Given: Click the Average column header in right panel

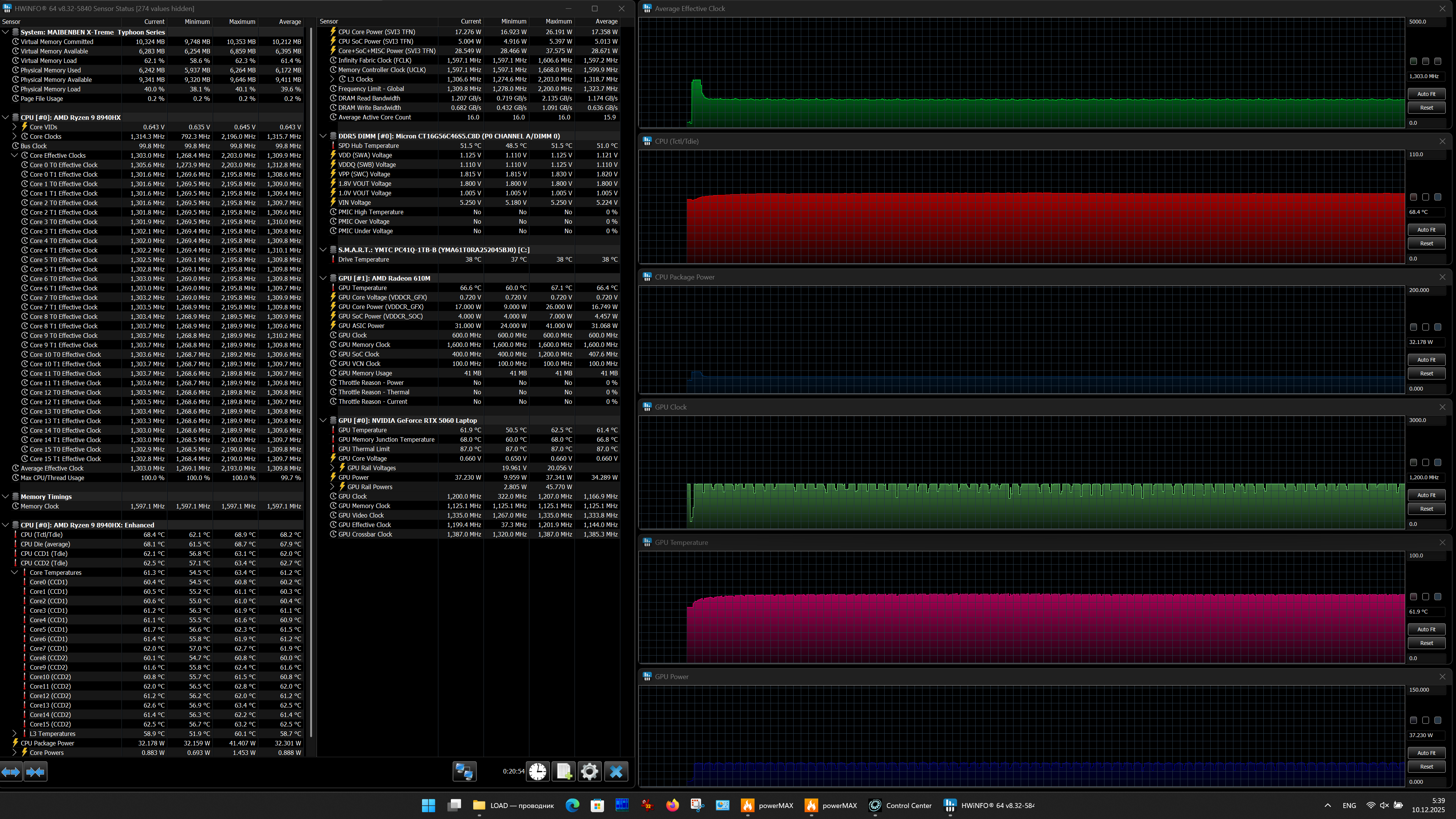Looking at the screenshot, I should click(606, 22).
